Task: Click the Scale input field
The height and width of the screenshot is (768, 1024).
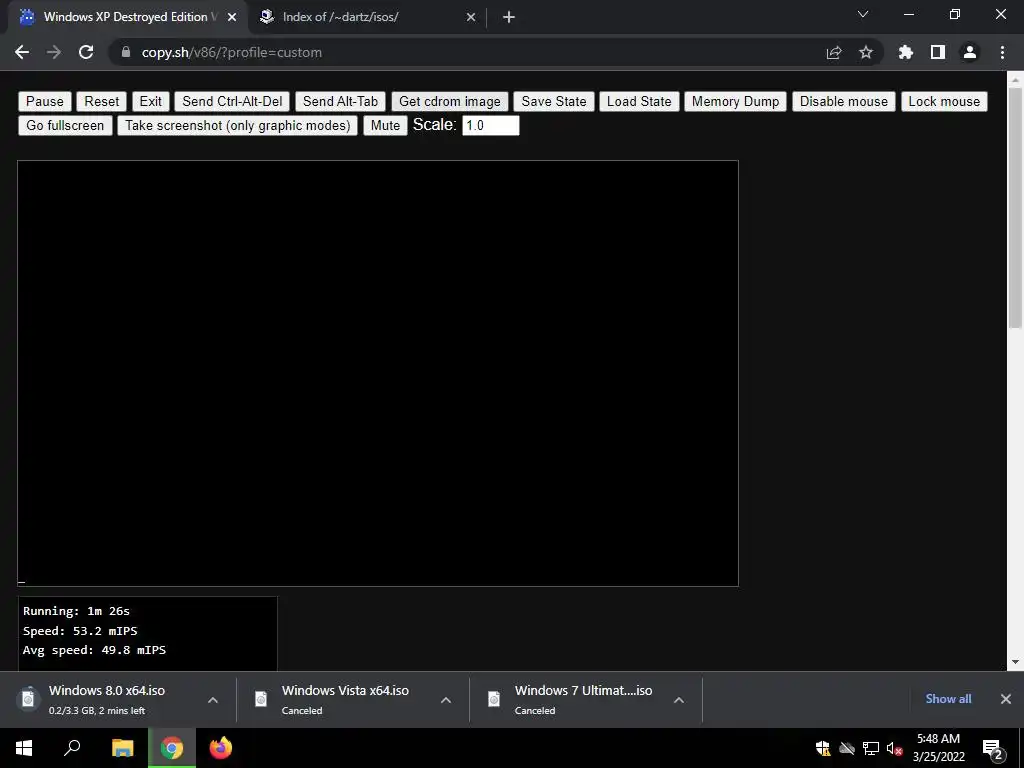Action: [x=490, y=125]
